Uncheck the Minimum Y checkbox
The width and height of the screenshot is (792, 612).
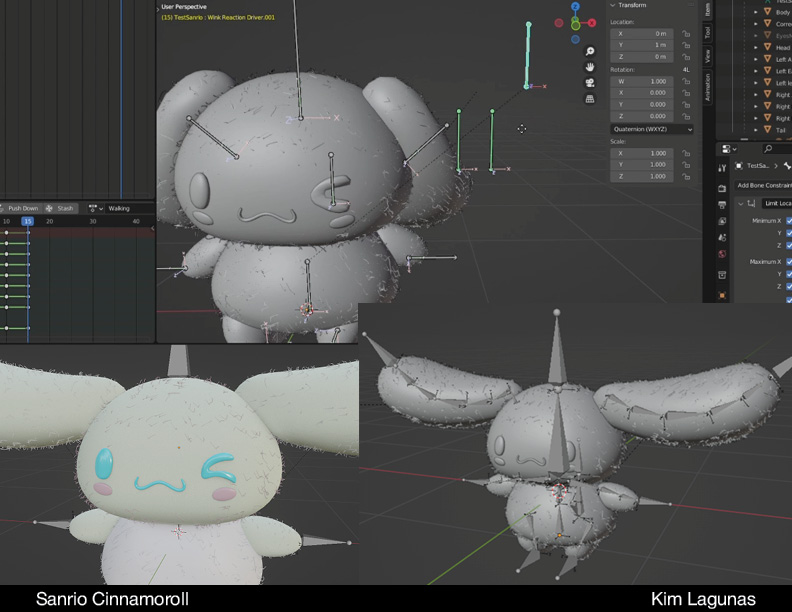pyautogui.click(x=789, y=233)
